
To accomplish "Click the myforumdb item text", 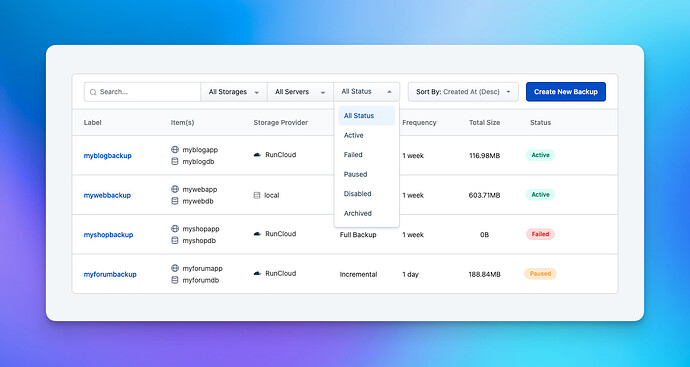I will tap(201, 280).
